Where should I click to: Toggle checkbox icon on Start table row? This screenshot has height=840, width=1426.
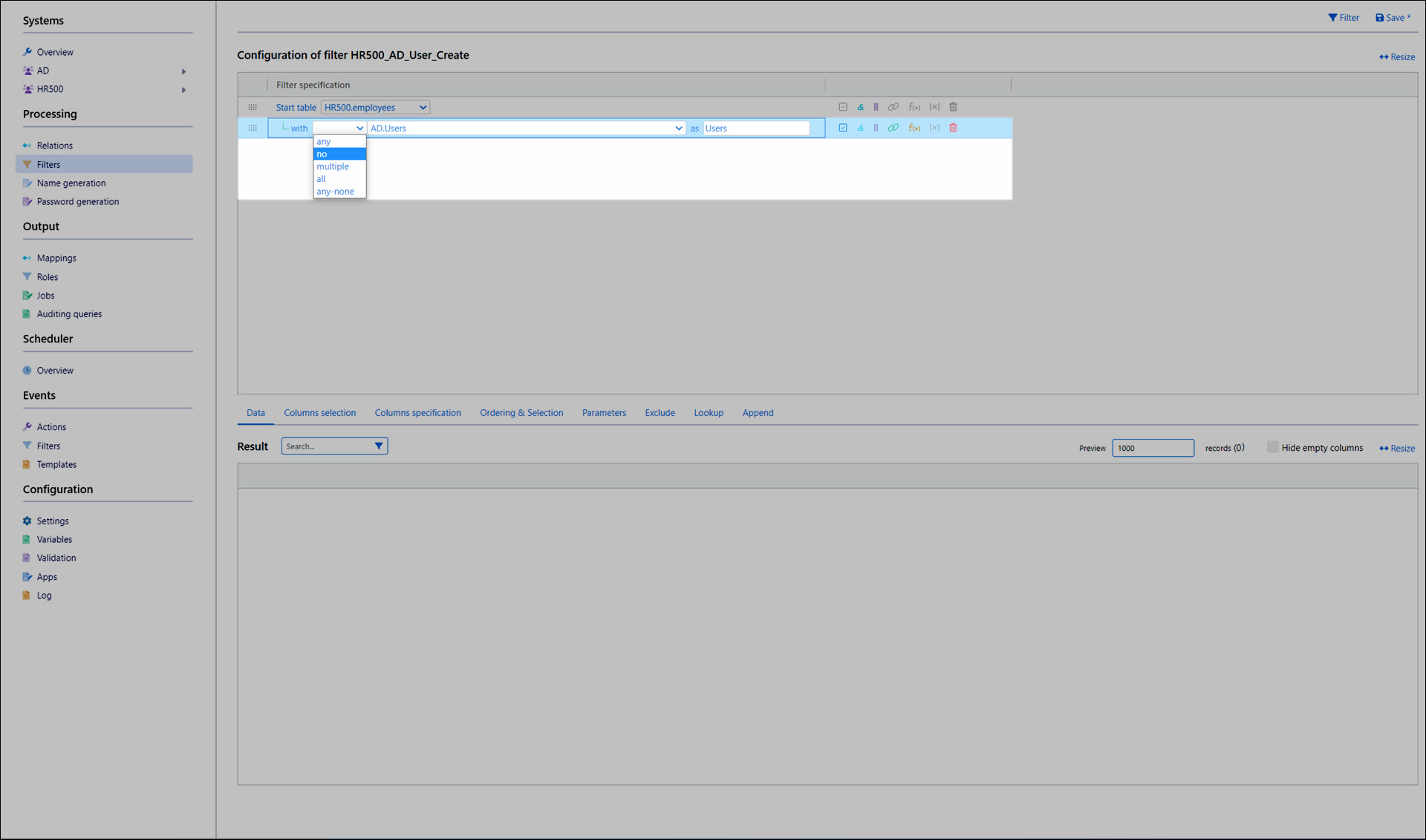point(842,107)
